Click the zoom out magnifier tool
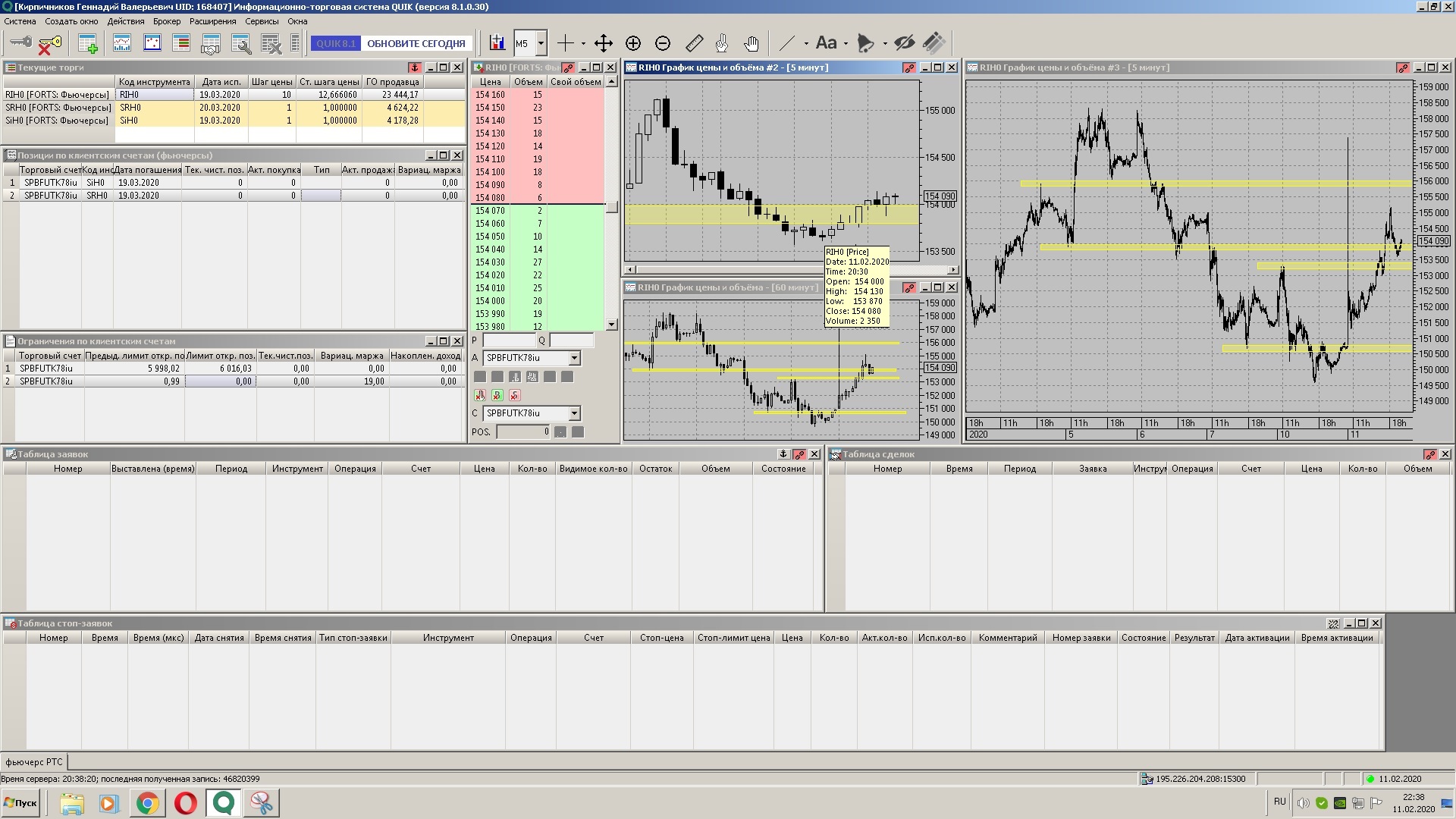Image resolution: width=1456 pixels, height=819 pixels. coord(662,43)
